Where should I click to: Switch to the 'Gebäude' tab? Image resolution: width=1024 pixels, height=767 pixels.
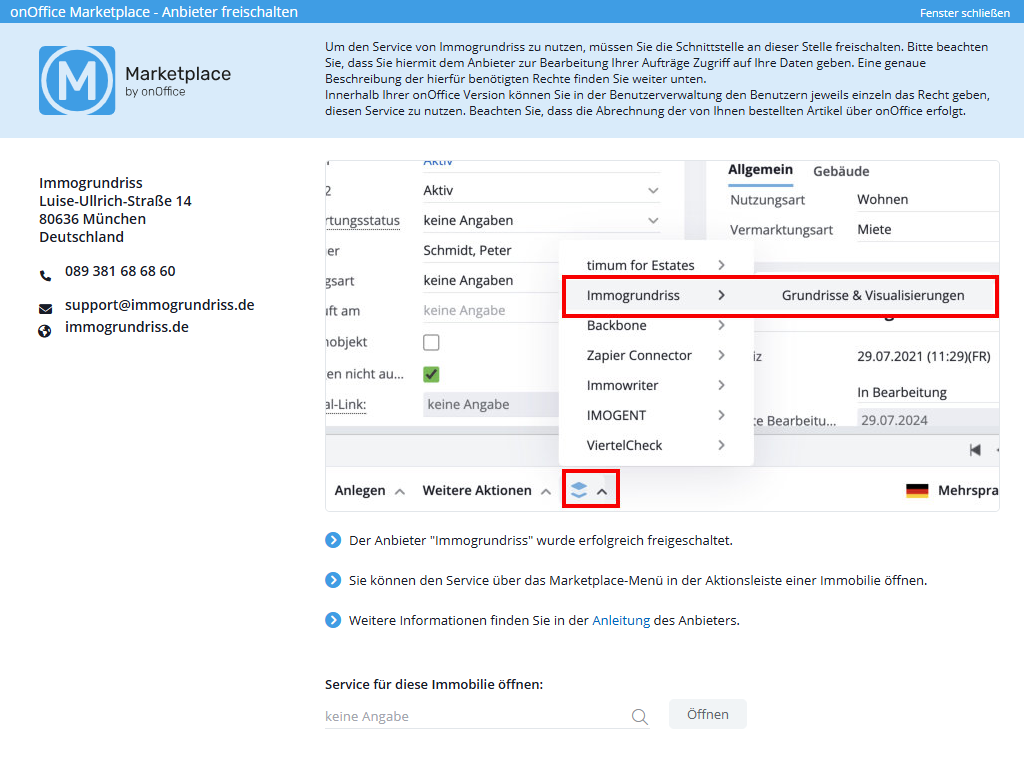point(841,171)
